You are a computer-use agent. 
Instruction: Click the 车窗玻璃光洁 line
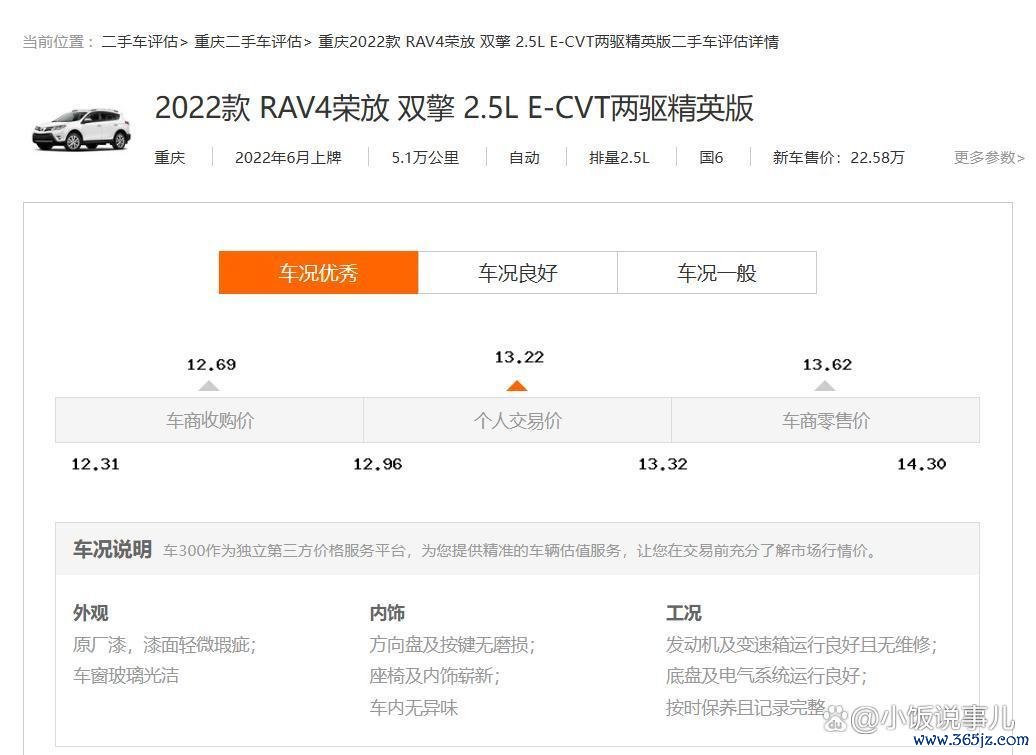pos(126,676)
